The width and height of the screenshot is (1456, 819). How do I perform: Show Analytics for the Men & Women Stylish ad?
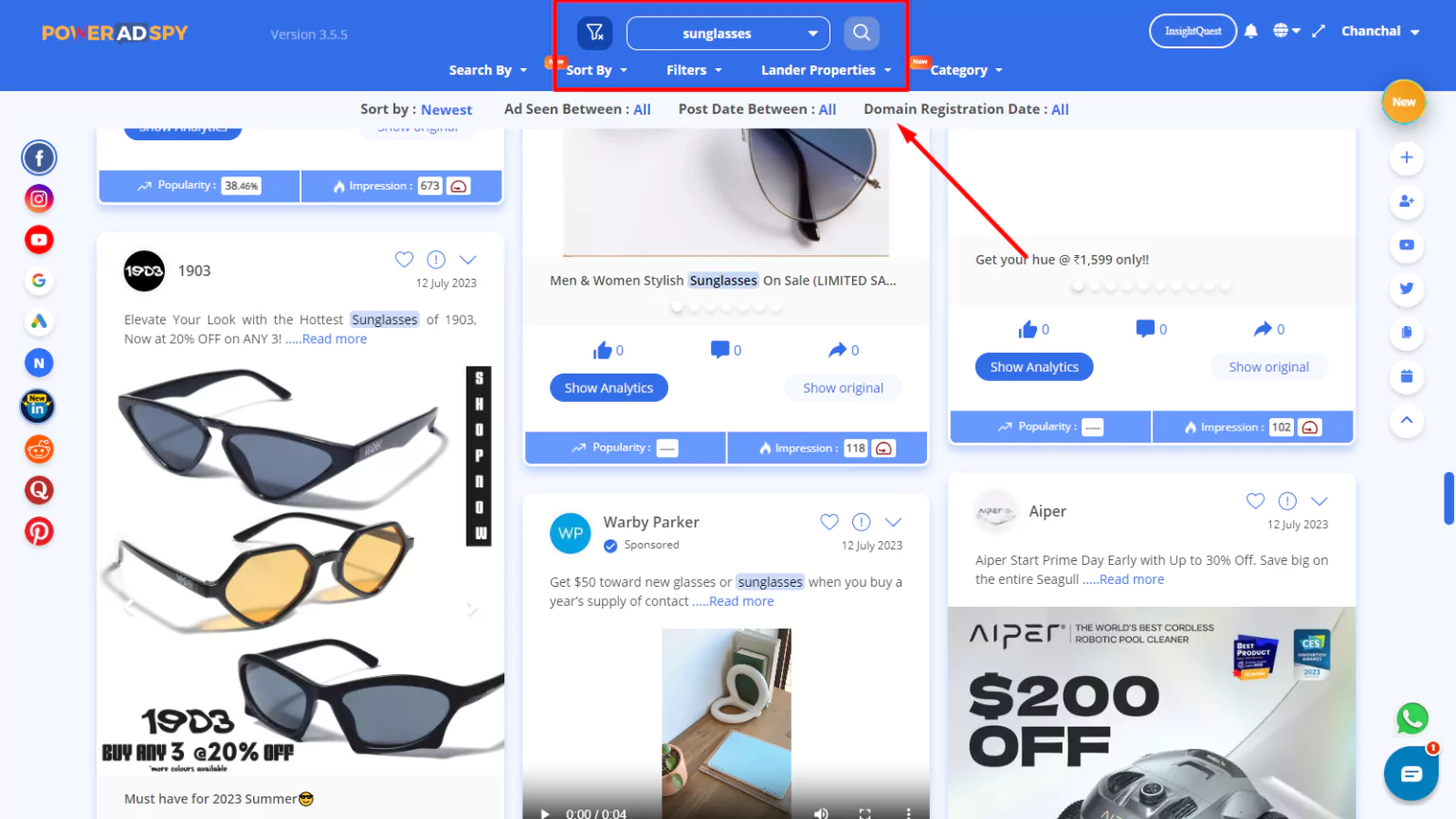click(609, 388)
